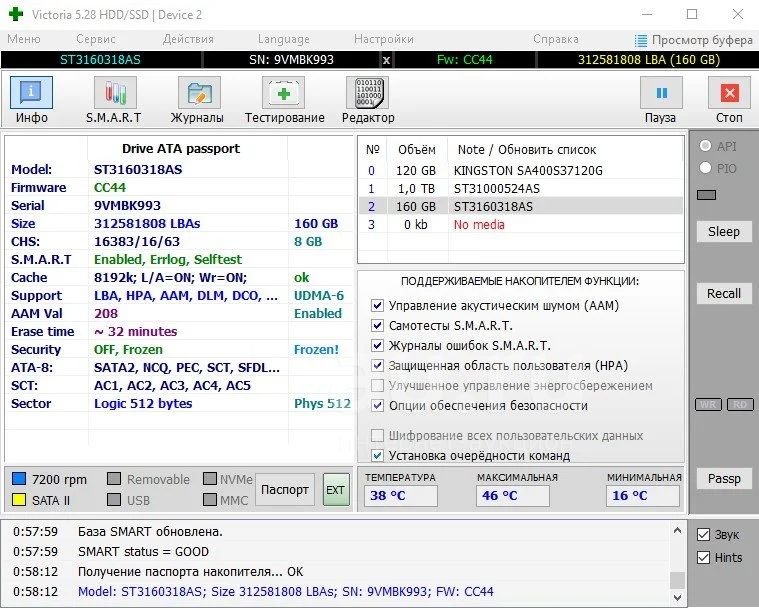Image resolution: width=759 pixels, height=608 pixels.
Task: Click the Просмотр буфера list icon
Action: tap(640, 41)
